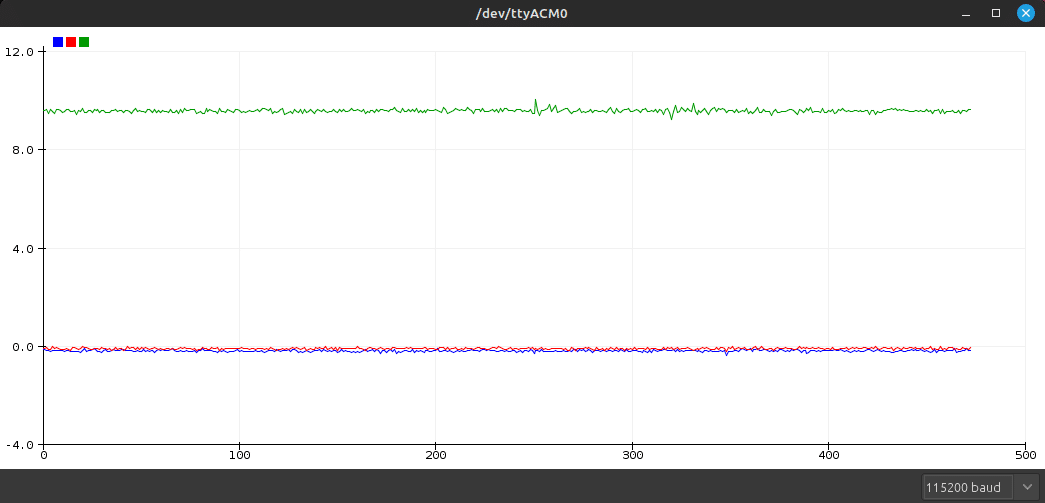This screenshot has width=1045, height=503.
Task: Open the 115200 baud rate dropdown
Action: (967, 487)
